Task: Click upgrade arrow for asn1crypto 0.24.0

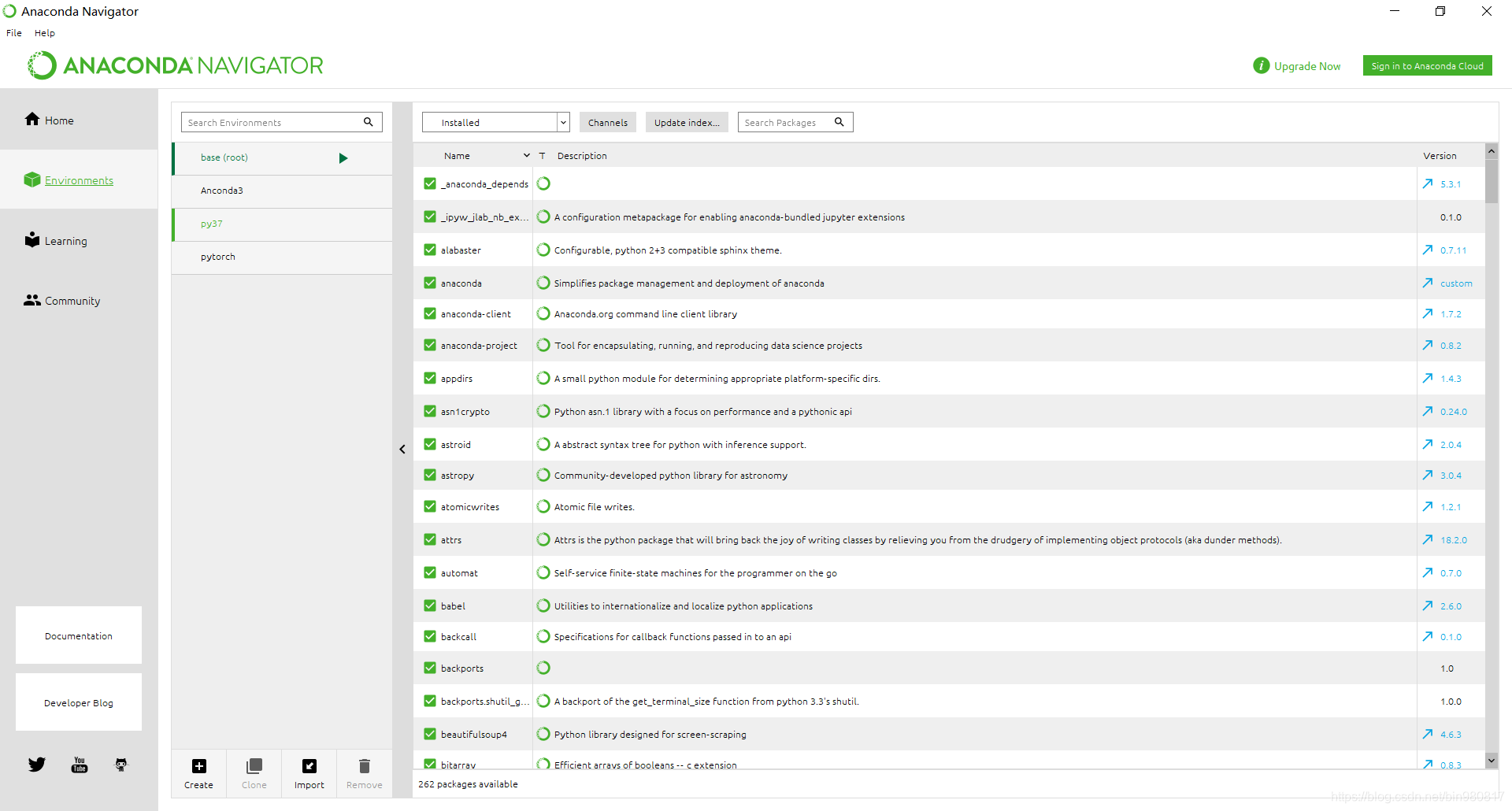Action: coord(1428,411)
